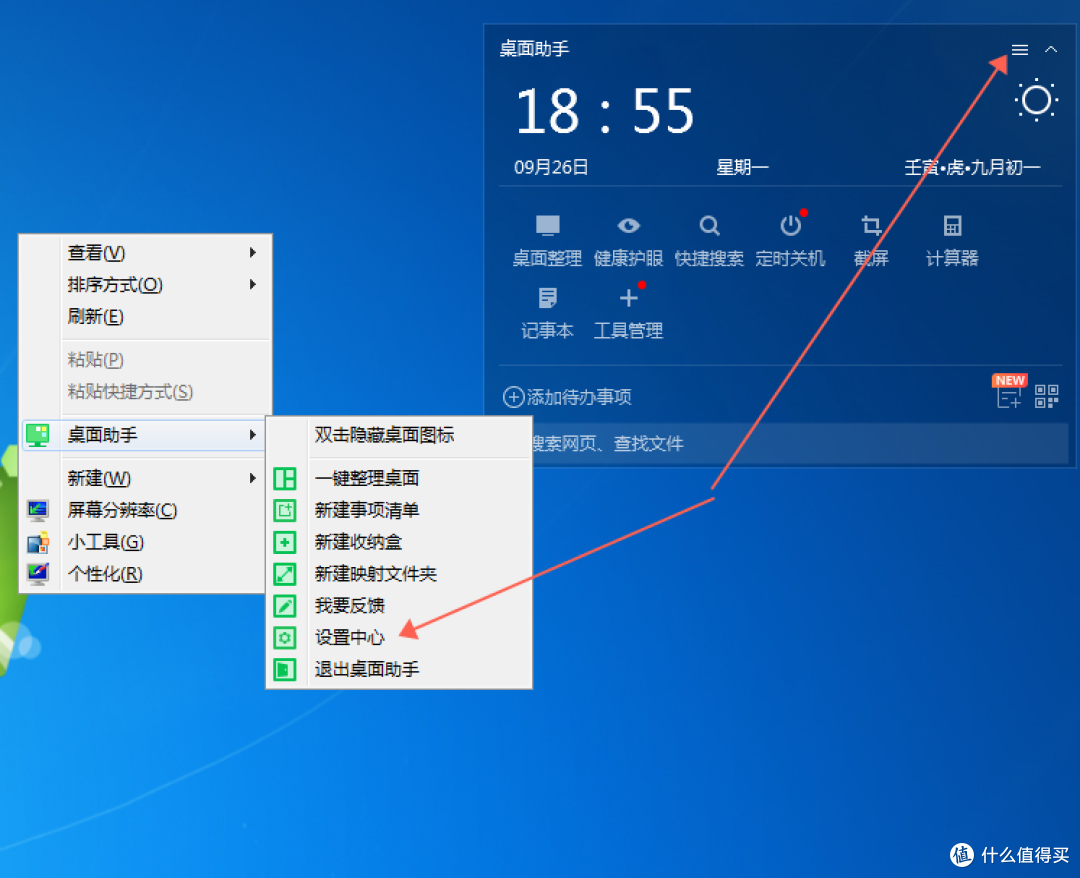Click the submenu arrow beside 新建(W)
Screen dimensions: 1080x878
(253, 478)
